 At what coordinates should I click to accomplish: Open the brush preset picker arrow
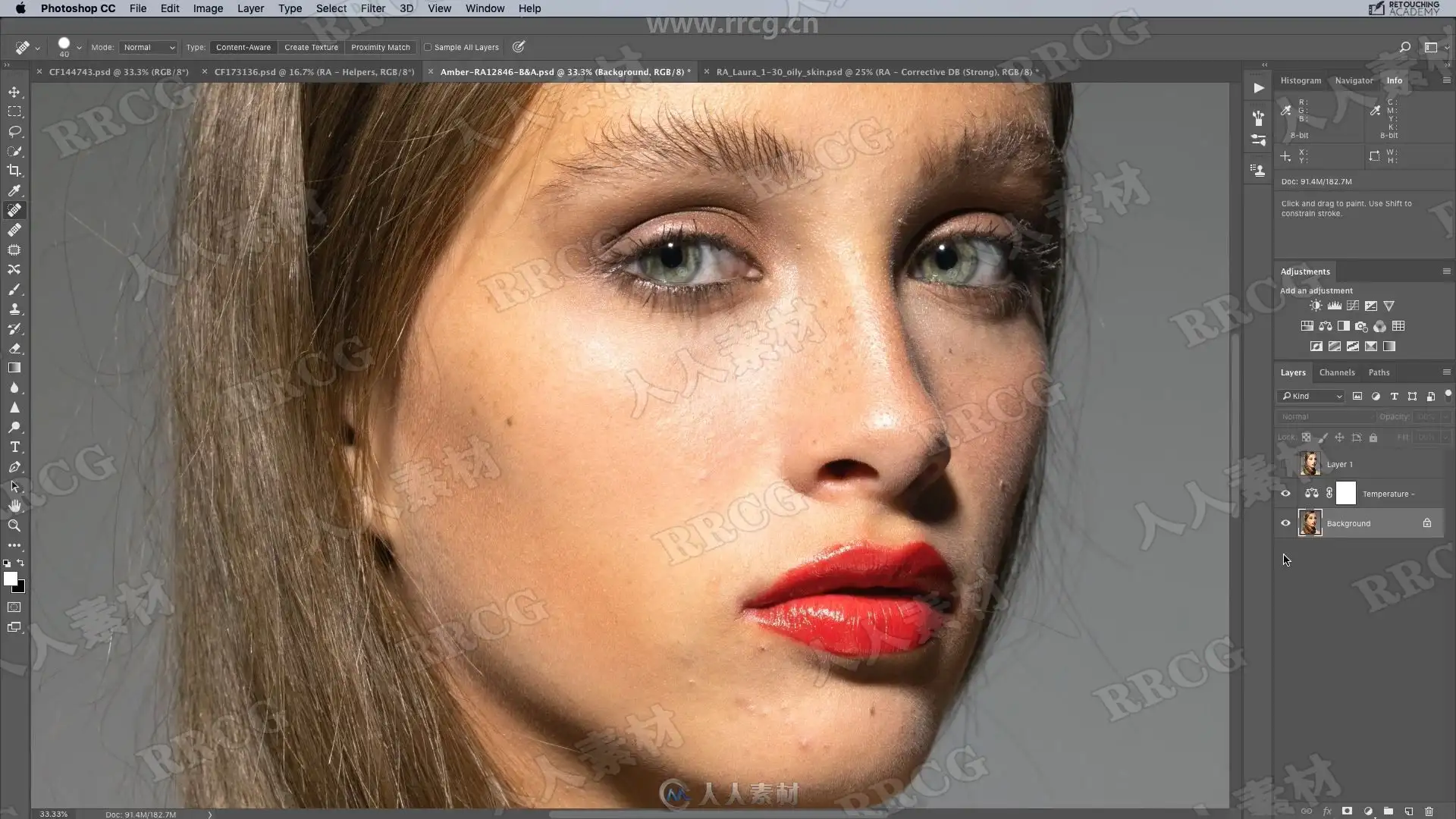coord(79,47)
